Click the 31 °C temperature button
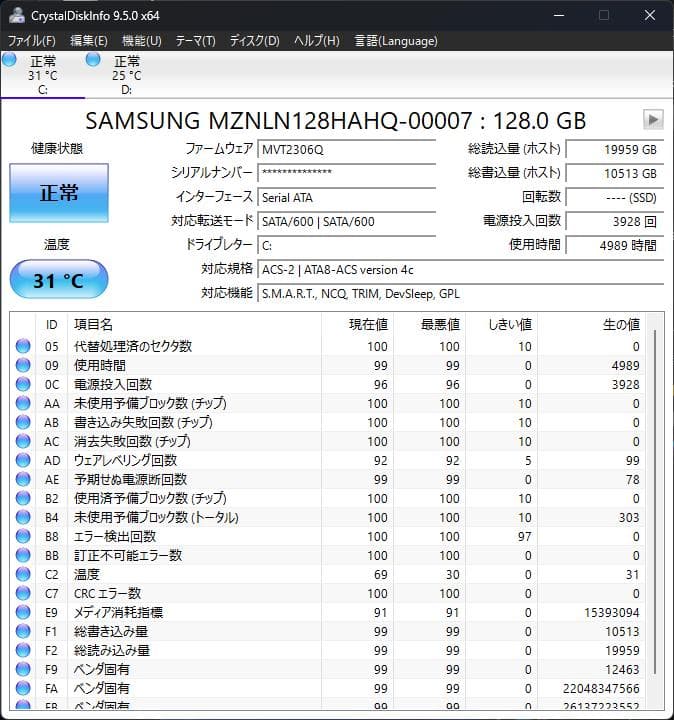674x720 pixels. pyautogui.click(x=59, y=280)
